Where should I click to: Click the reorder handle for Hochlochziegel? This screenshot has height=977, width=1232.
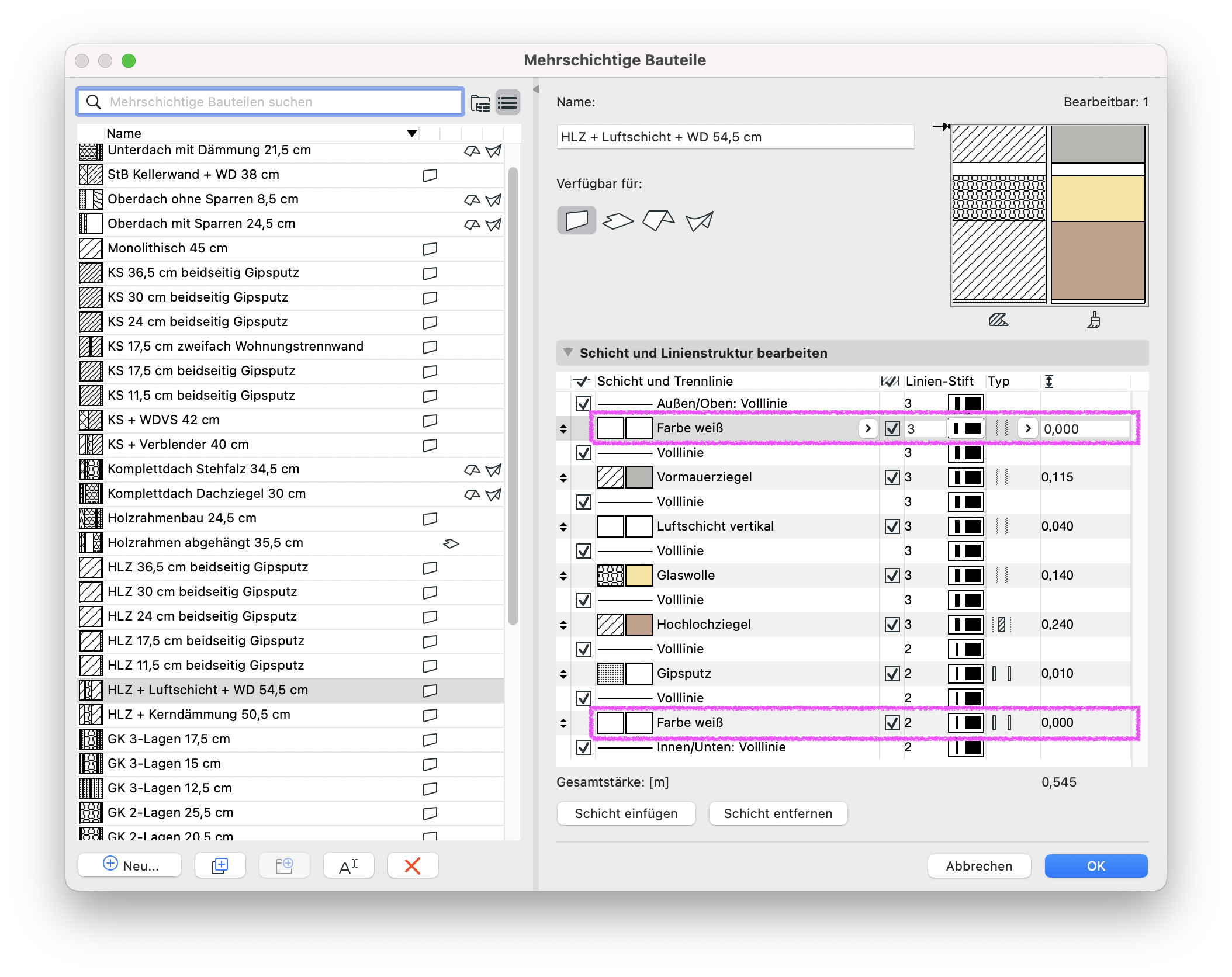(563, 625)
